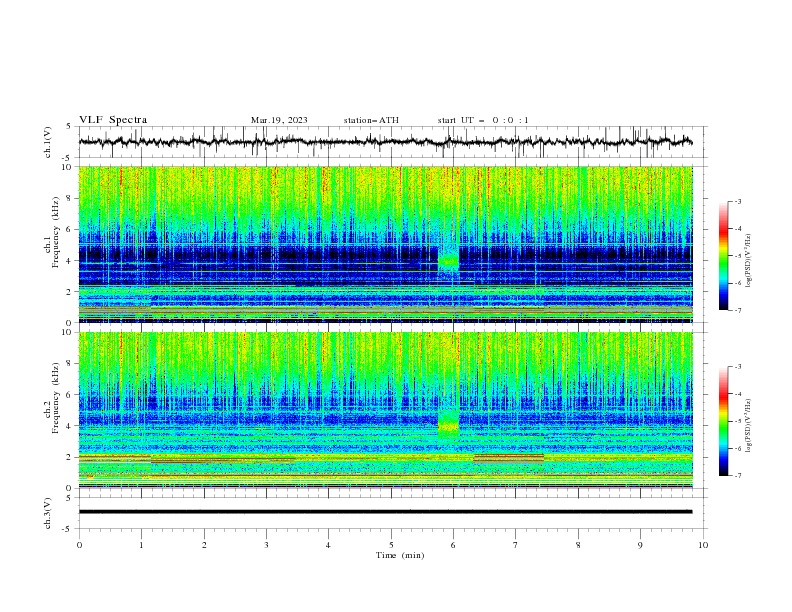Click the green burst near 4 kHz in ch.1 spectrogram
Screen dimensions: 792x612
pos(448,262)
